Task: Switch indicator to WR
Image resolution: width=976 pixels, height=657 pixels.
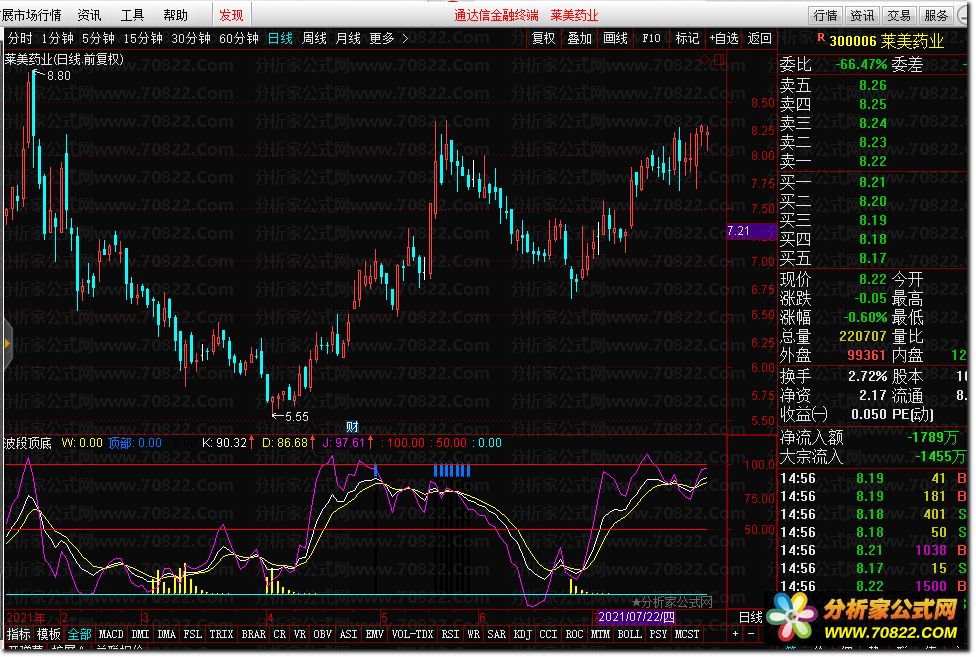Action: point(473,634)
